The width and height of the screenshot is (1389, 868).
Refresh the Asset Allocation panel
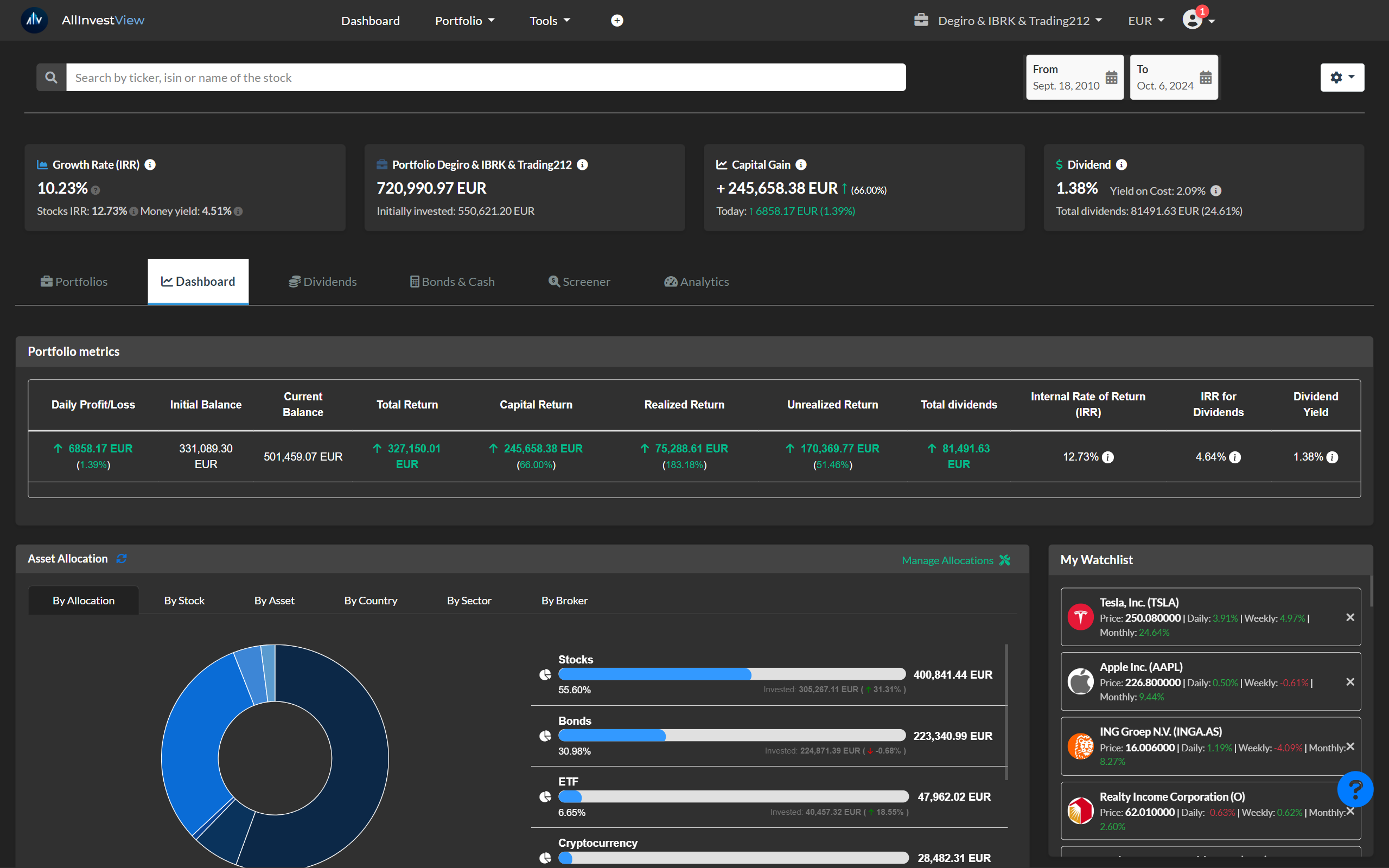coord(122,559)
